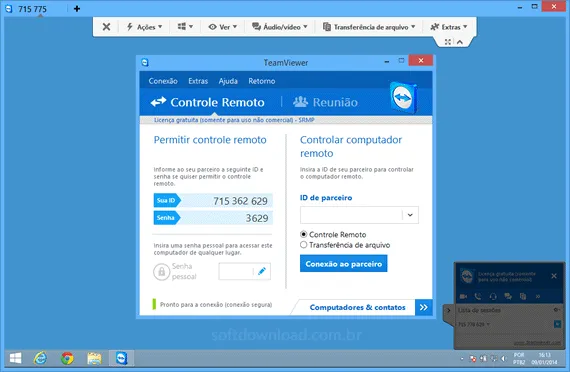Open File Explorer from the taskbar

pyautogui.click(x=95, y=359)
